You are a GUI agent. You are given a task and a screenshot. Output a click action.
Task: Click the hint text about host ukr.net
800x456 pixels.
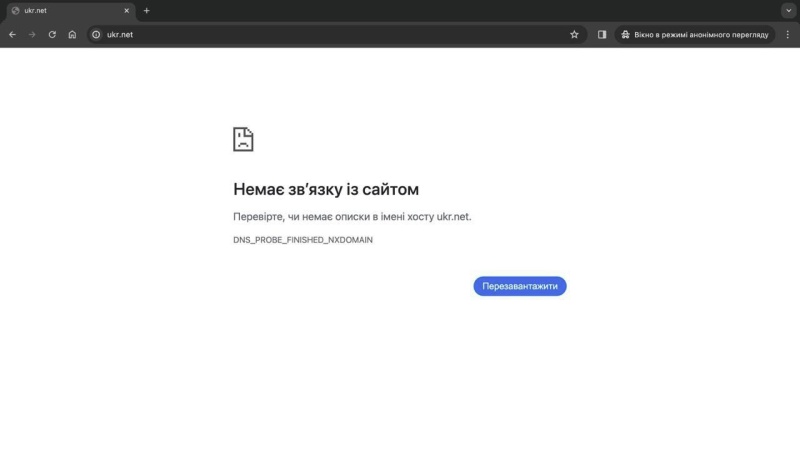point(351,217)
